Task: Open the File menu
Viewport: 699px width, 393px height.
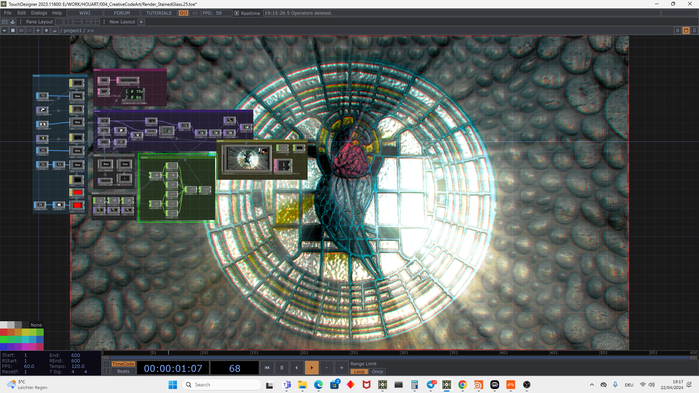Action: pyautogui.click(x=8, y=13)
